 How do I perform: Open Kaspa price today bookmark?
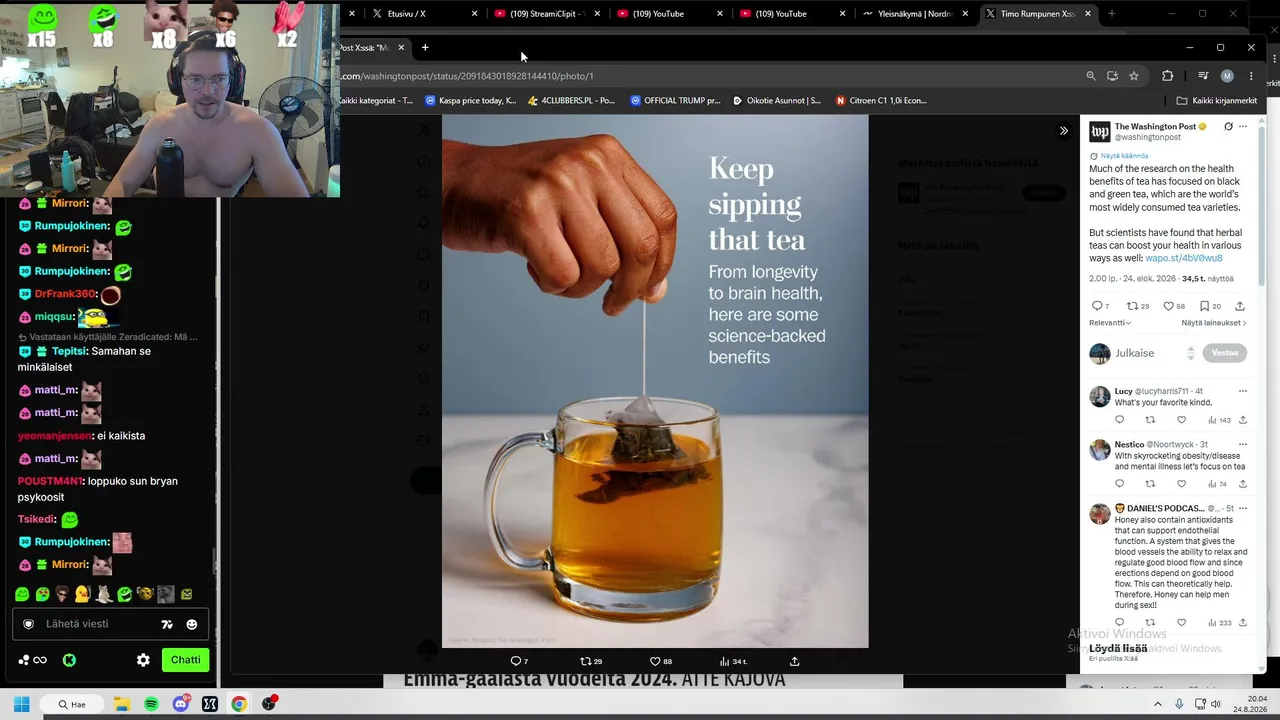[x=470, y=100]
